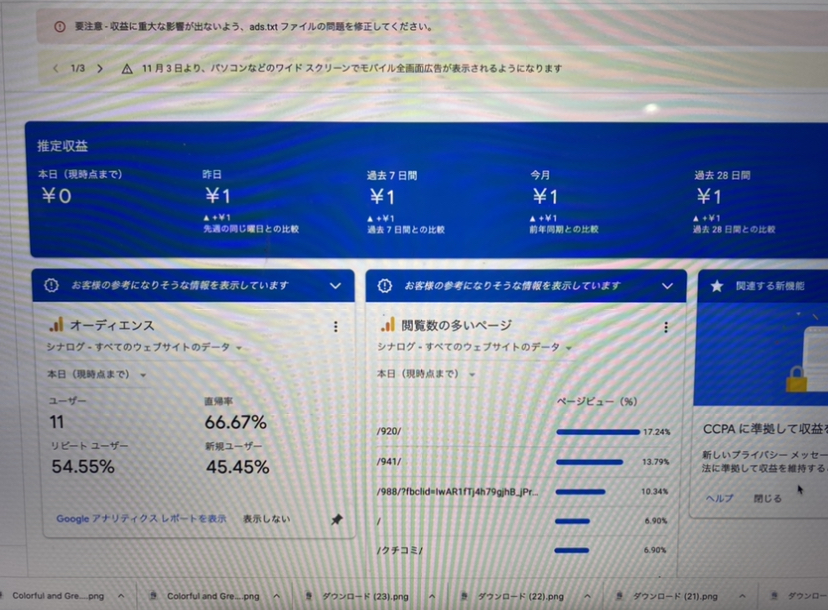Click 閉じる on the CCPA card
This screenshot has width=828, height=610.
pos(767,497)
